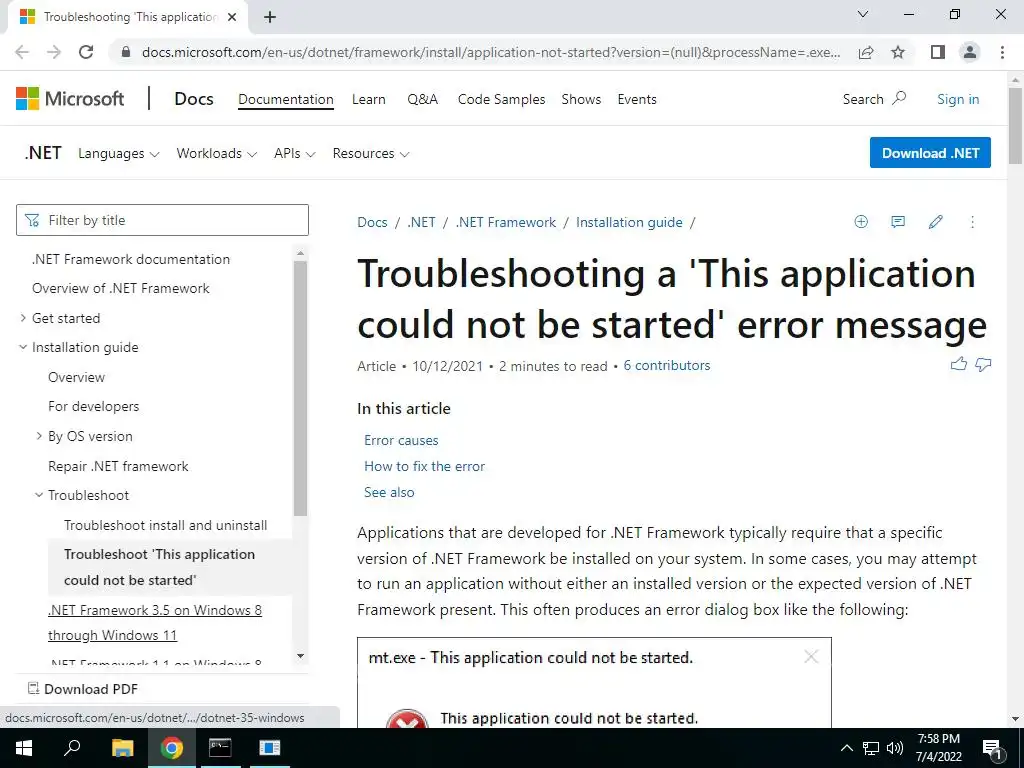Click the sidebar tree scrollbar thumb
1024x768 pixels.
point(300,389)
